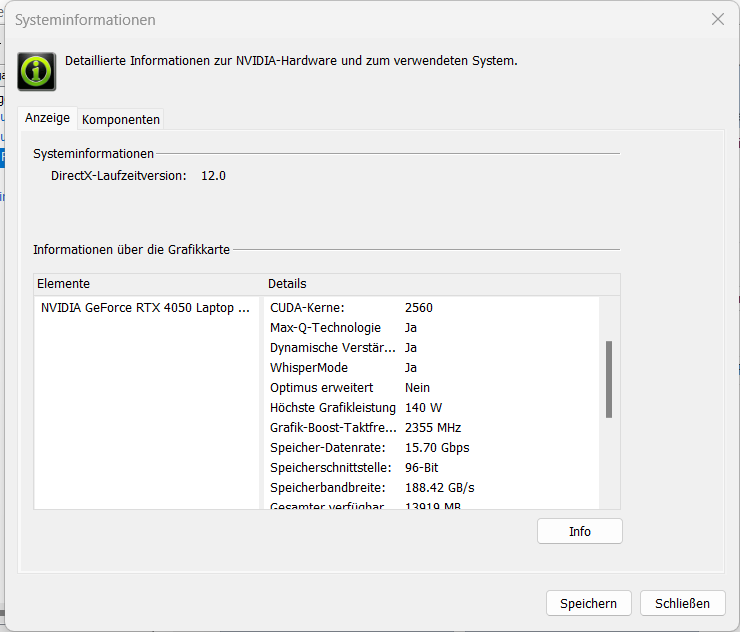Click the Speichern button
The image size is (740, 632).
588,603
